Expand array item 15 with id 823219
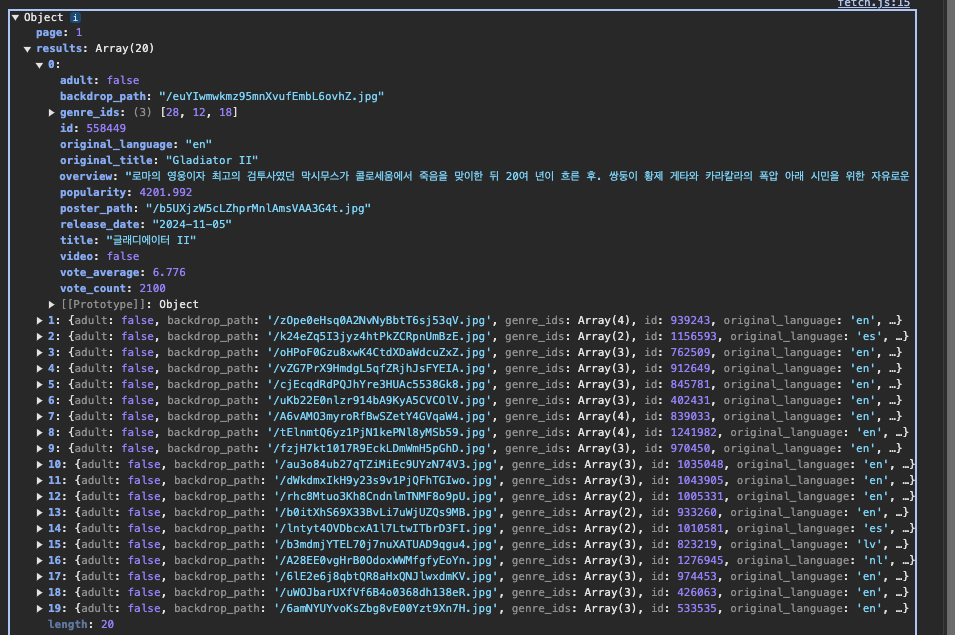This screenshot has width=955, height=635. (x=40, y=544)
